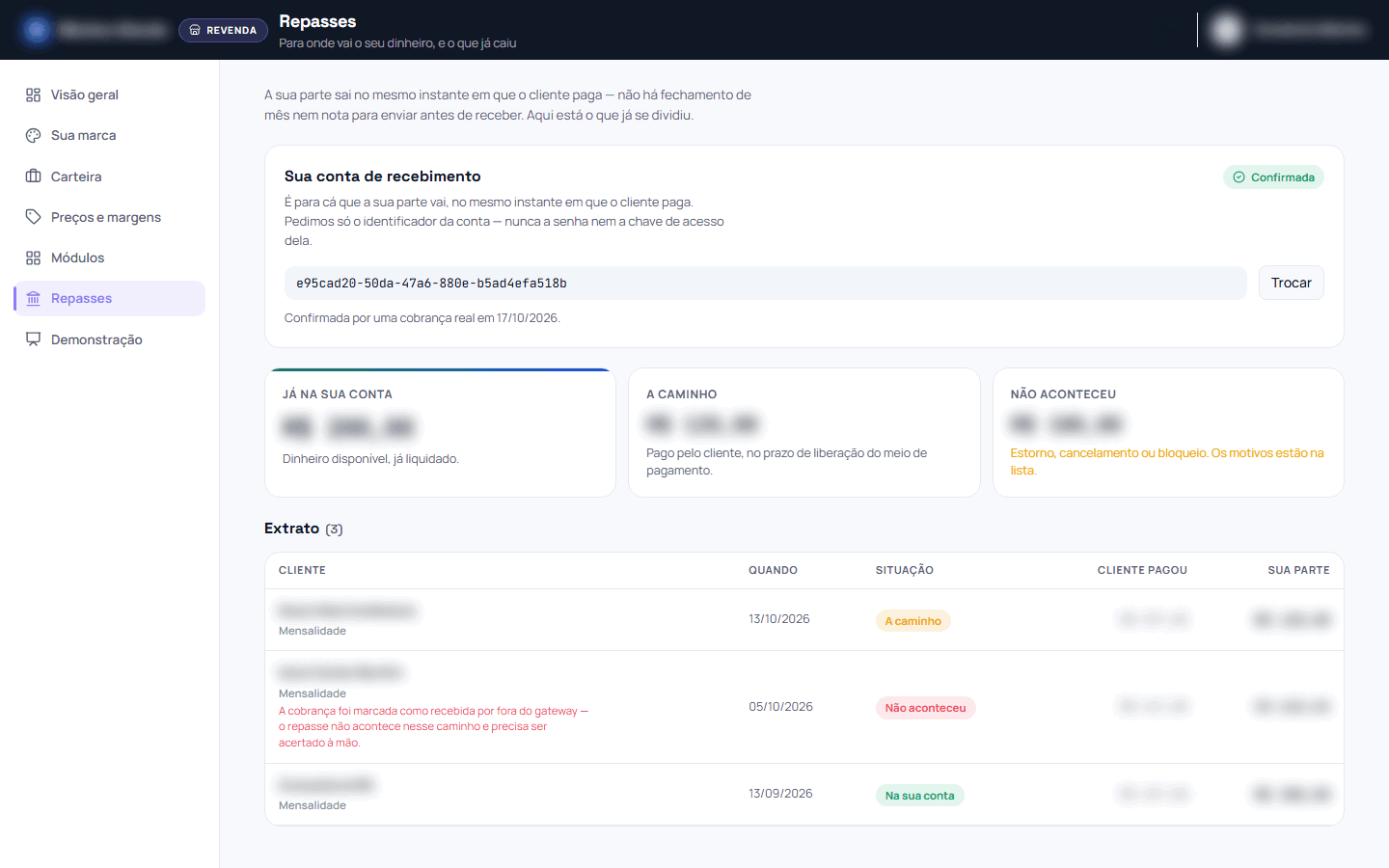1389x868 pixels.
Task: Click the account identifier field
Action: (765, 283)
